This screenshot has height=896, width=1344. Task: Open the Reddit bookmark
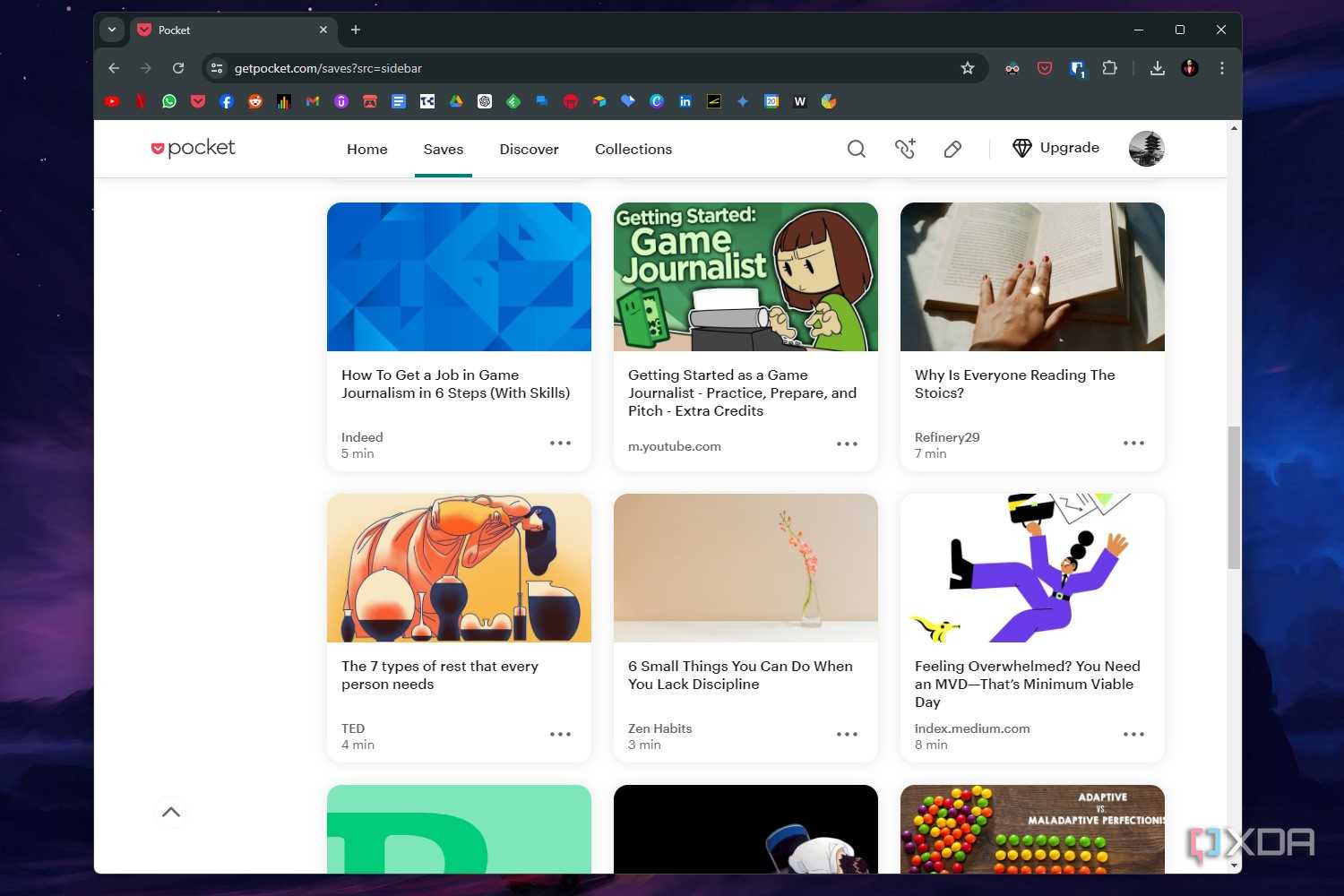(x=255, y=101)
